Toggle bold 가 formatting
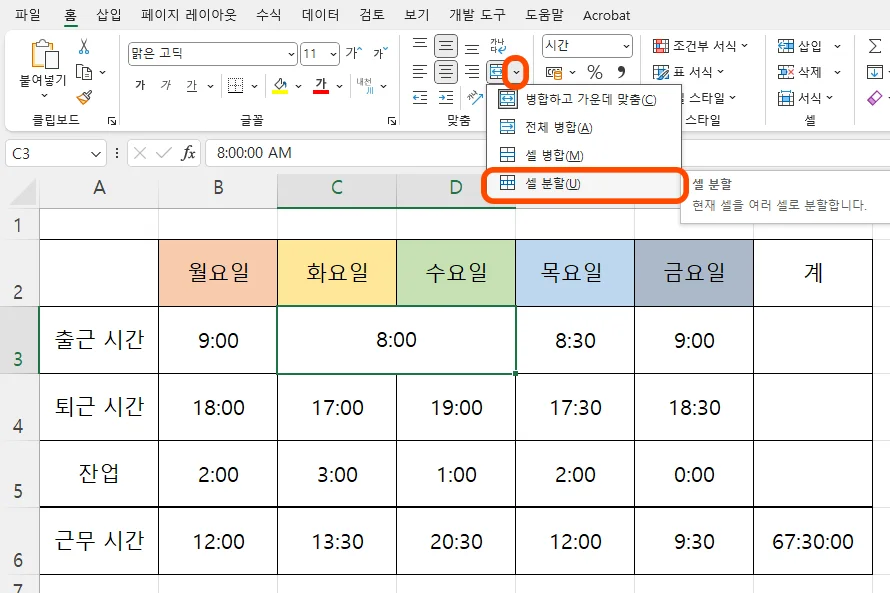The height and width of the screenshot is (593, 890). click(x=140, y=86)
